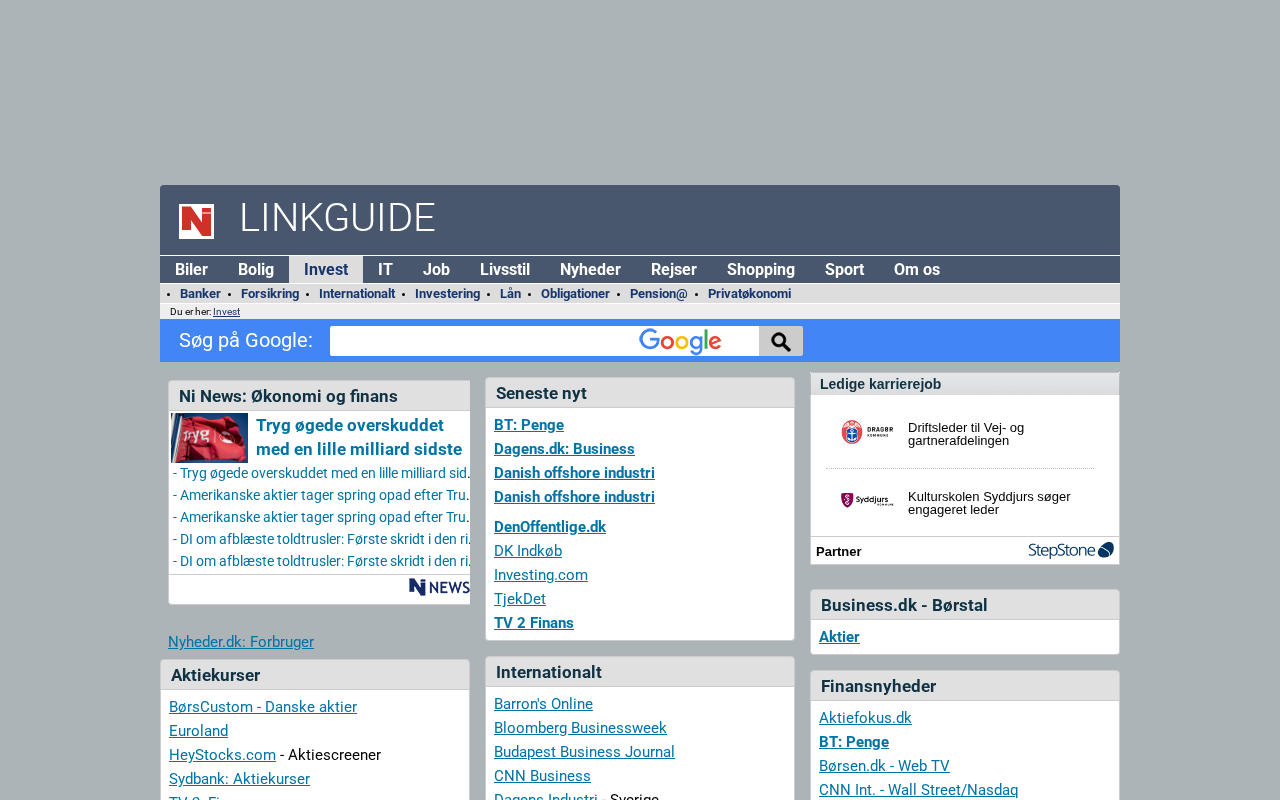Click the Syddjurs Kommune logo
The height and width of the screenshot is (800, 1280).
(x=867, y=501)
